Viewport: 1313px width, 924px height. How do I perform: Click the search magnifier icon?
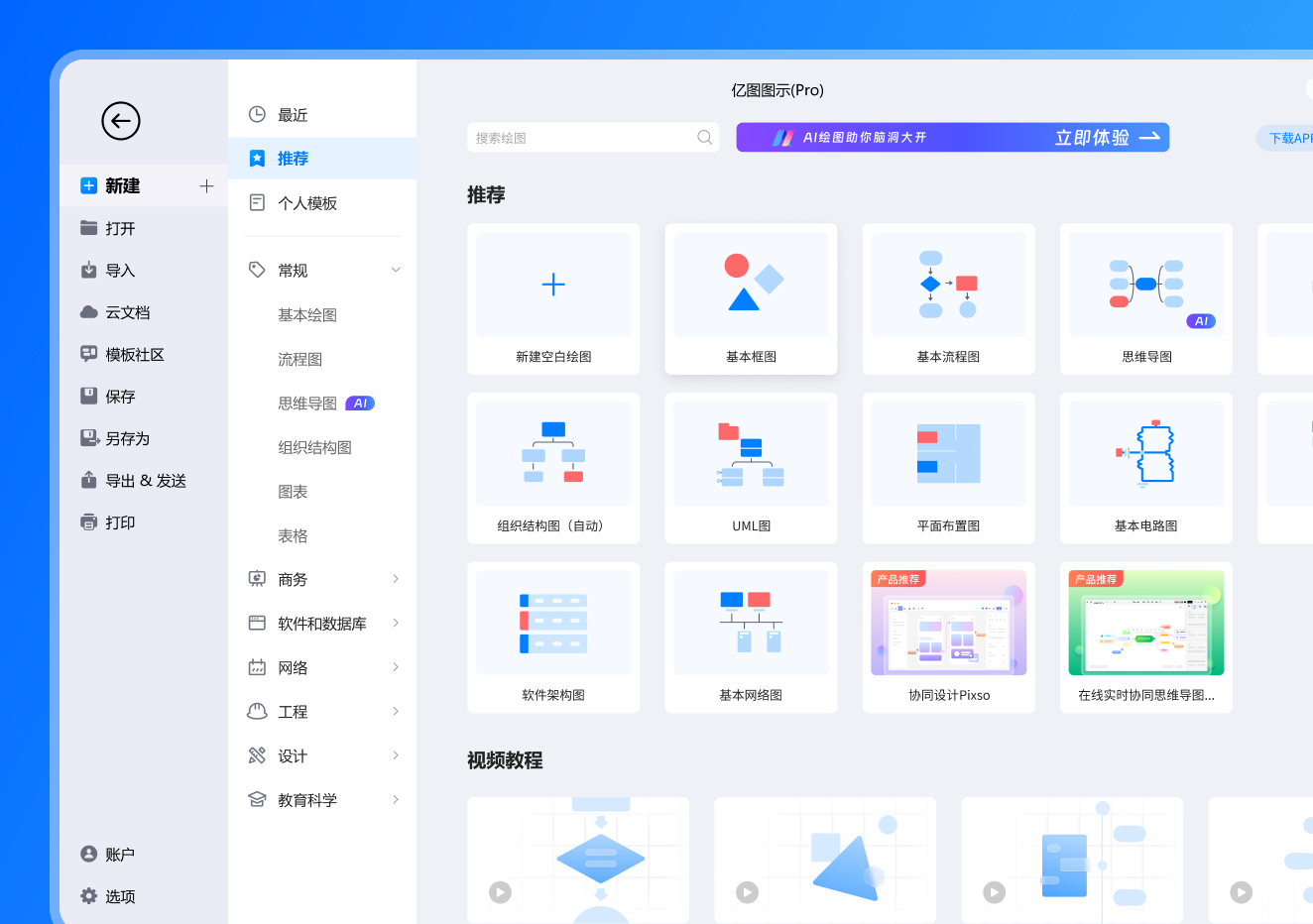704,138
